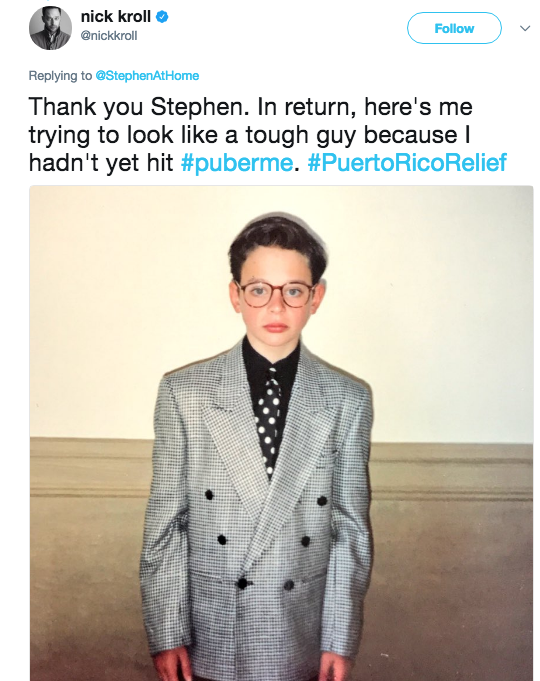540x681 pixels.
Task: Select the 'Replying to' label text
Action: click(60, 76)
